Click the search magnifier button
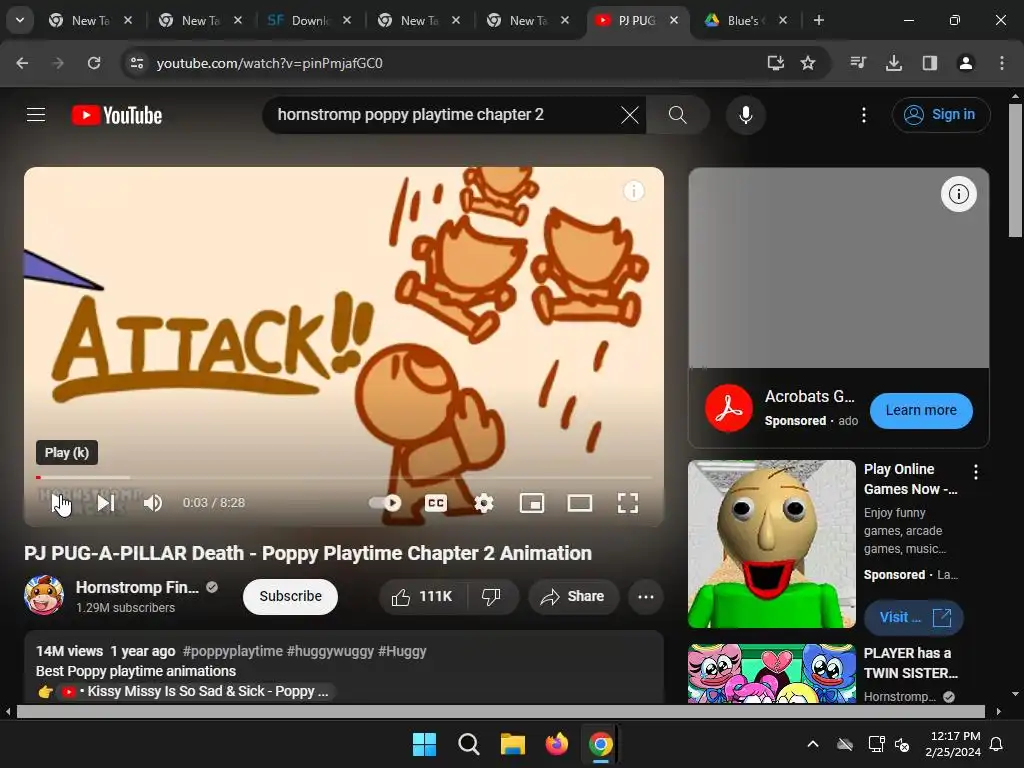Screen dimensions: 1024x768 (x=677, y=115)
